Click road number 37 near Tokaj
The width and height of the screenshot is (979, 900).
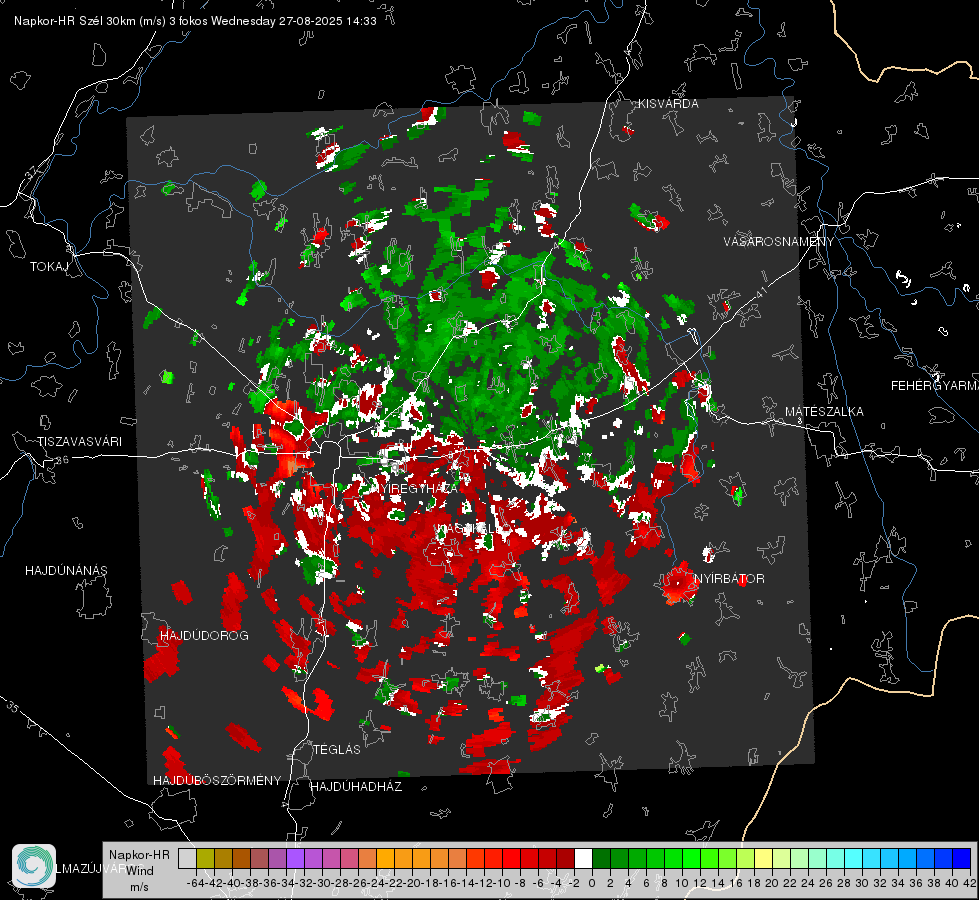32,171
